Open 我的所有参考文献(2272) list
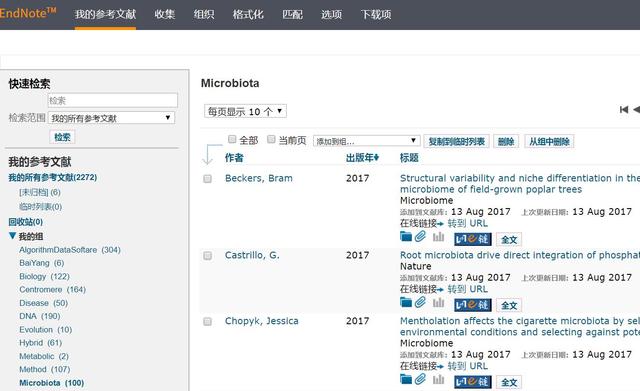The width and height of the screenshot is (640, 391). click(53, 178)
